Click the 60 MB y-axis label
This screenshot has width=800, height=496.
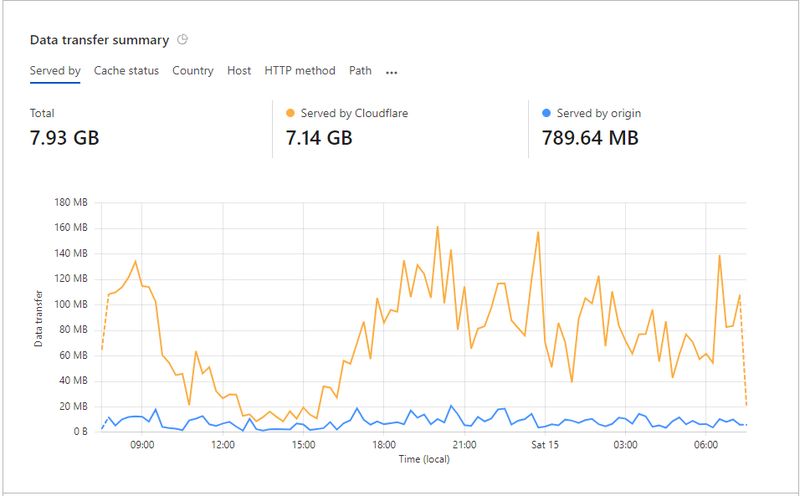point(73,355)
